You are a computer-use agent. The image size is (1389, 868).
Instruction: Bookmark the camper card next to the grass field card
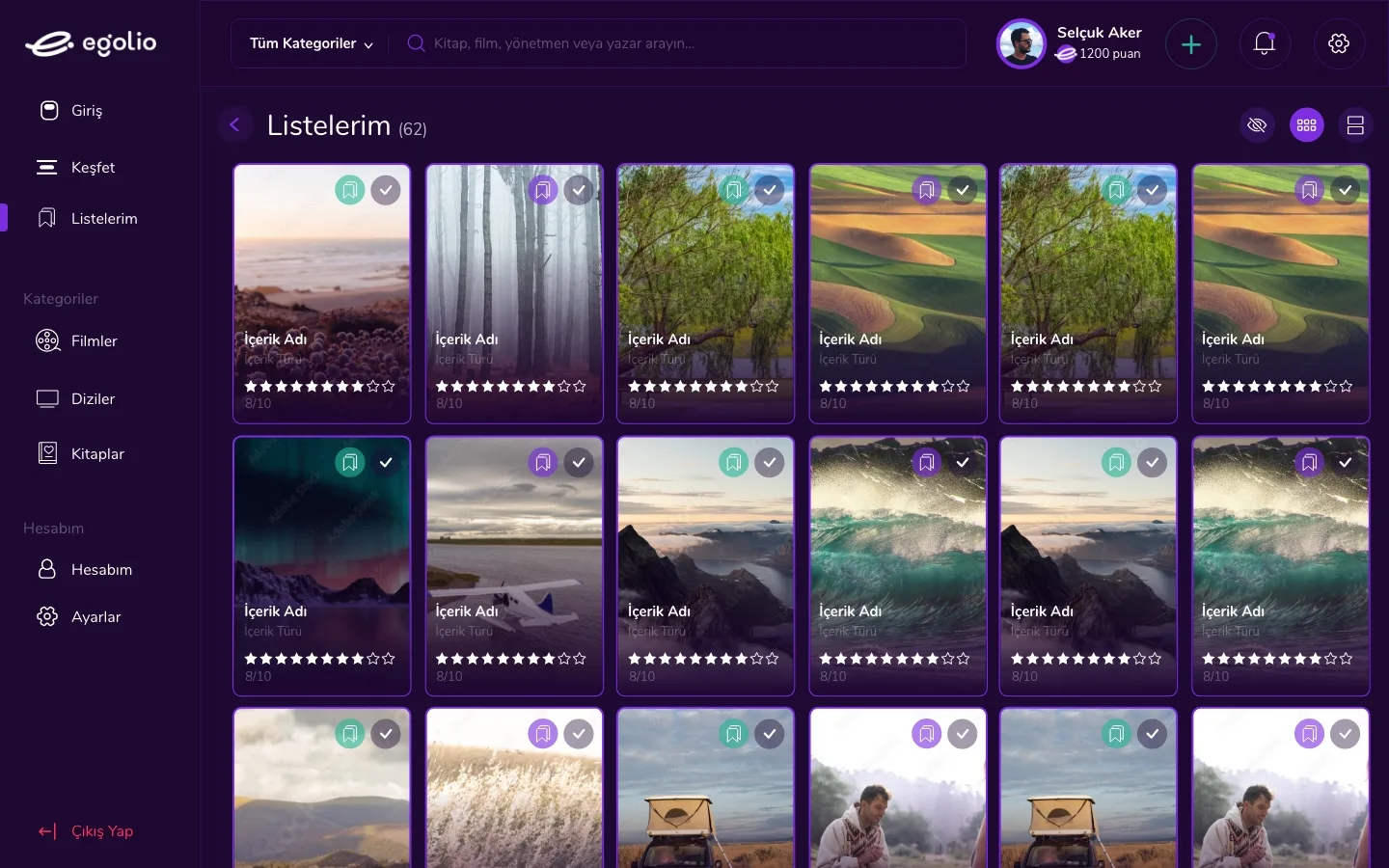(x=734, y=734)
